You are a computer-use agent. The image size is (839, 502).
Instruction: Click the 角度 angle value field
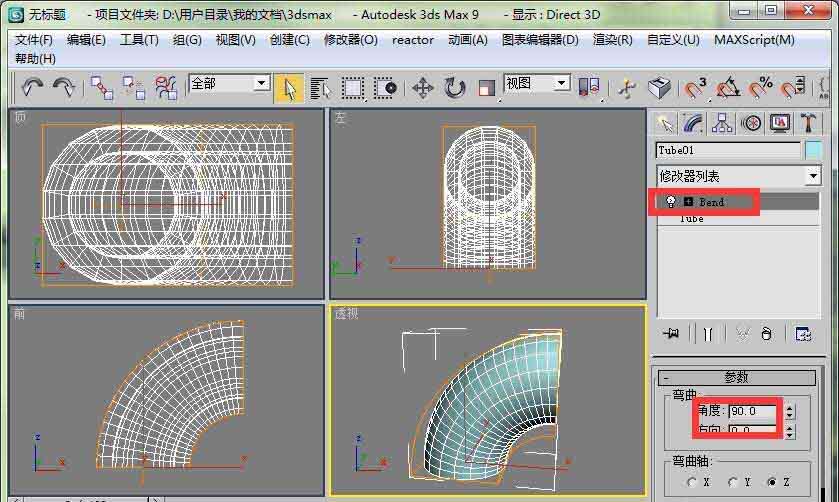pos(754,411)
